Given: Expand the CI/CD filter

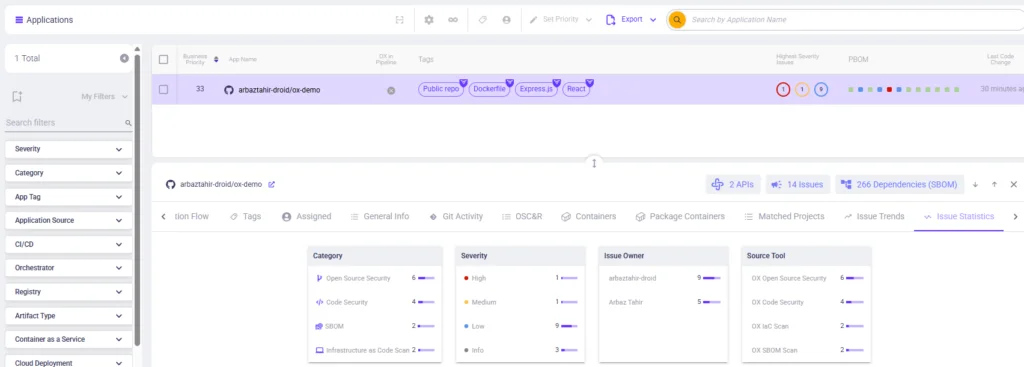Looking at the screenshot, I should 69,244.
